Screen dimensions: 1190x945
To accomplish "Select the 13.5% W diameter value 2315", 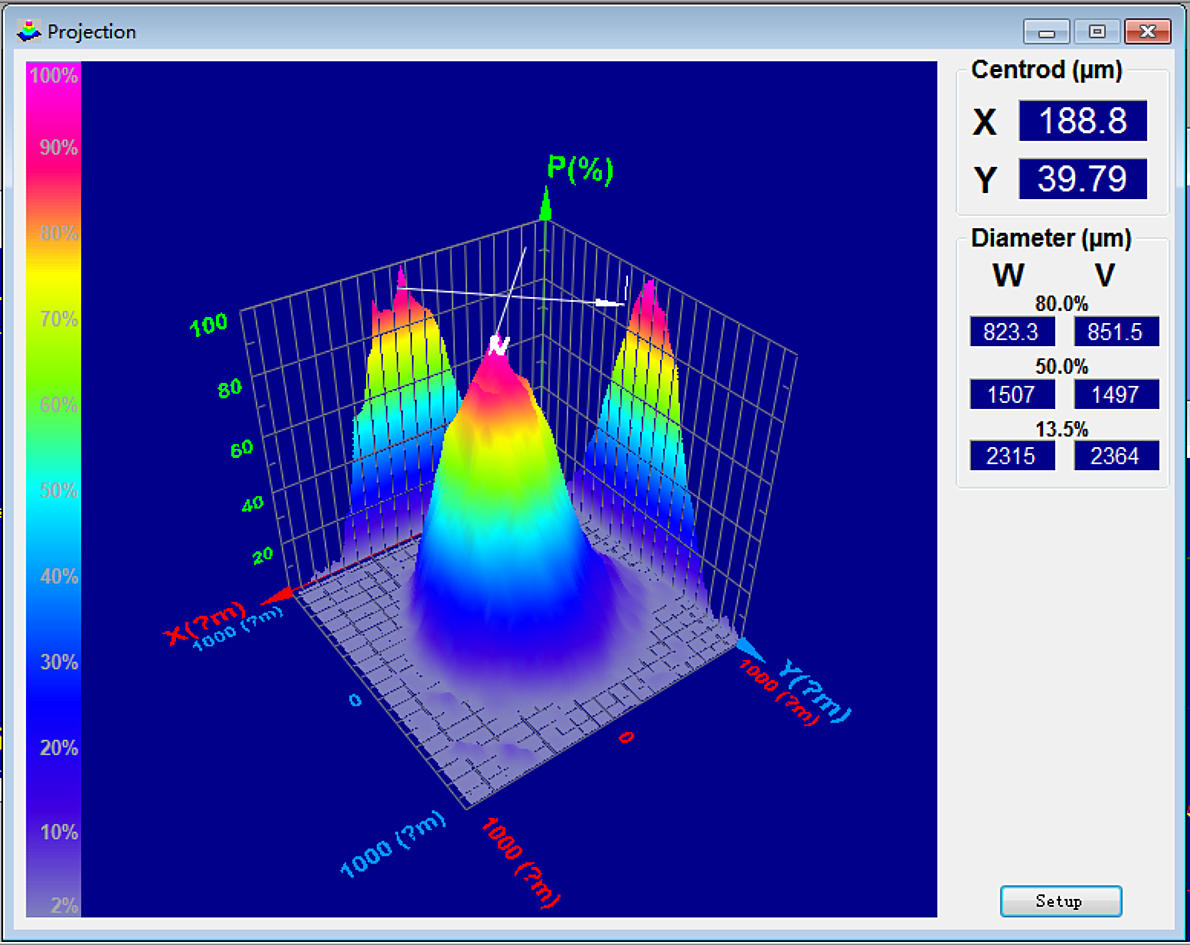I will pyautogui.click(x=1012, y=456).
